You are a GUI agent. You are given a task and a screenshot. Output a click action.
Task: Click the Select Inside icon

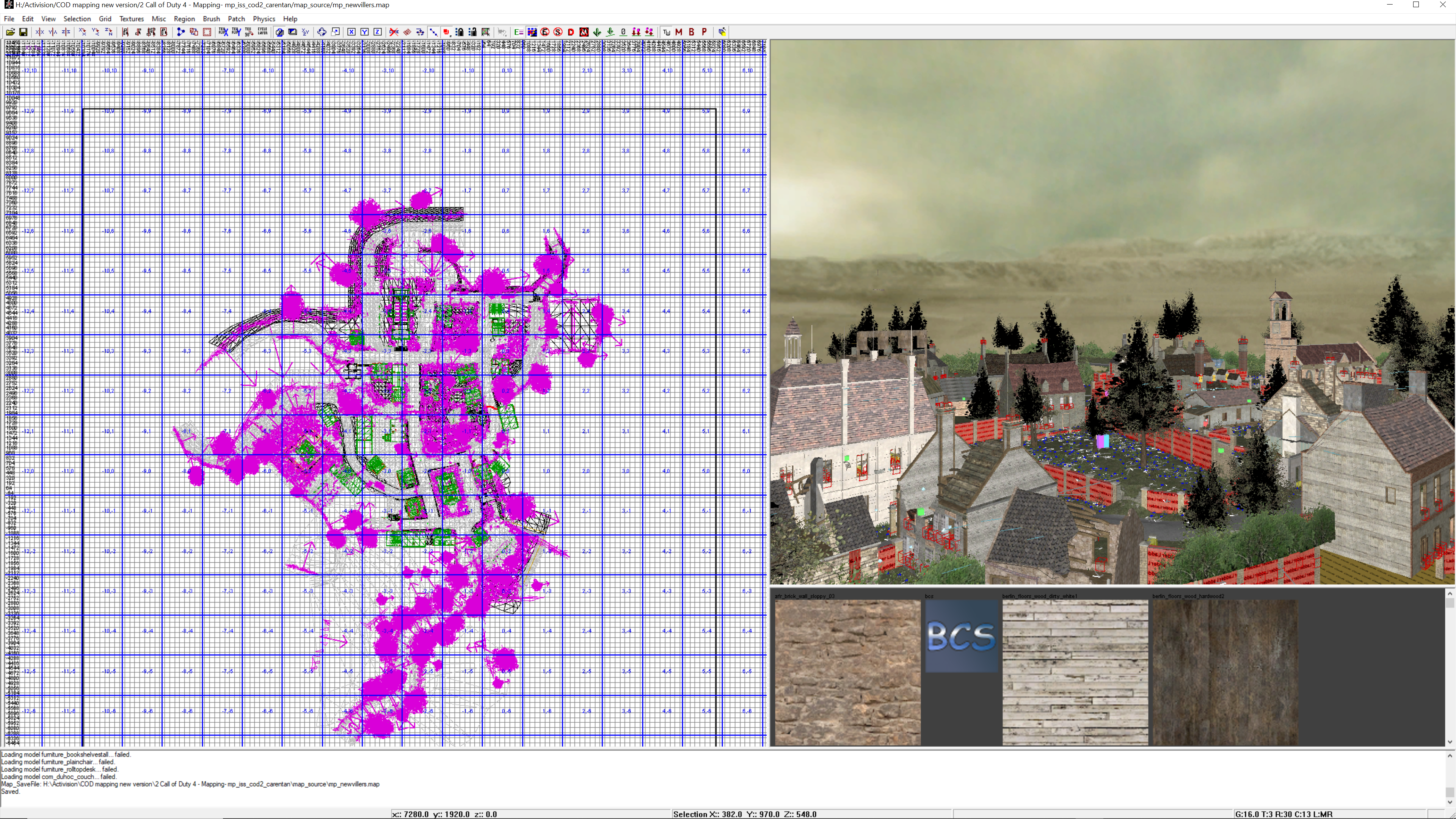(x=164, y=31)
